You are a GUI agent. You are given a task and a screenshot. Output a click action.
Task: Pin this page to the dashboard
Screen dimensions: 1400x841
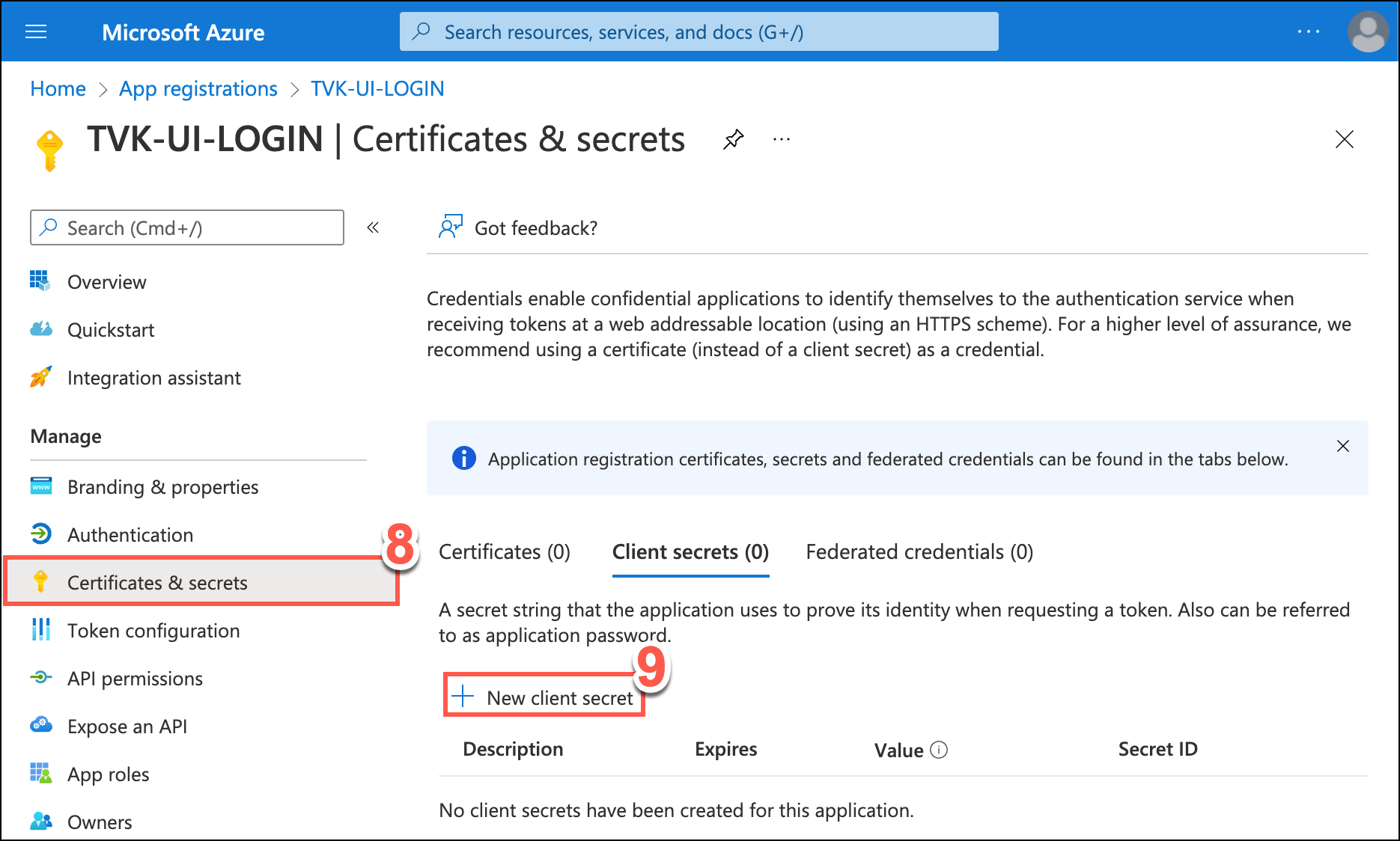click(734, 139)
